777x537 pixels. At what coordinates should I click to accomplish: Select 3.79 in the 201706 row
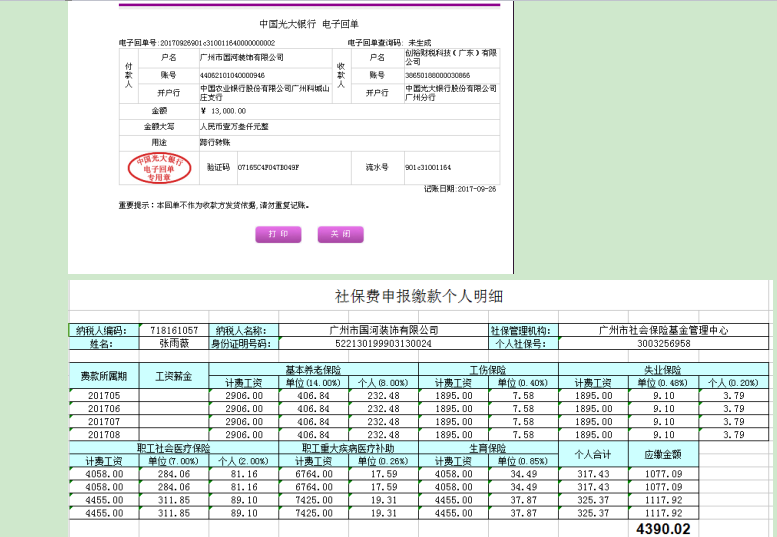point(733,408)
